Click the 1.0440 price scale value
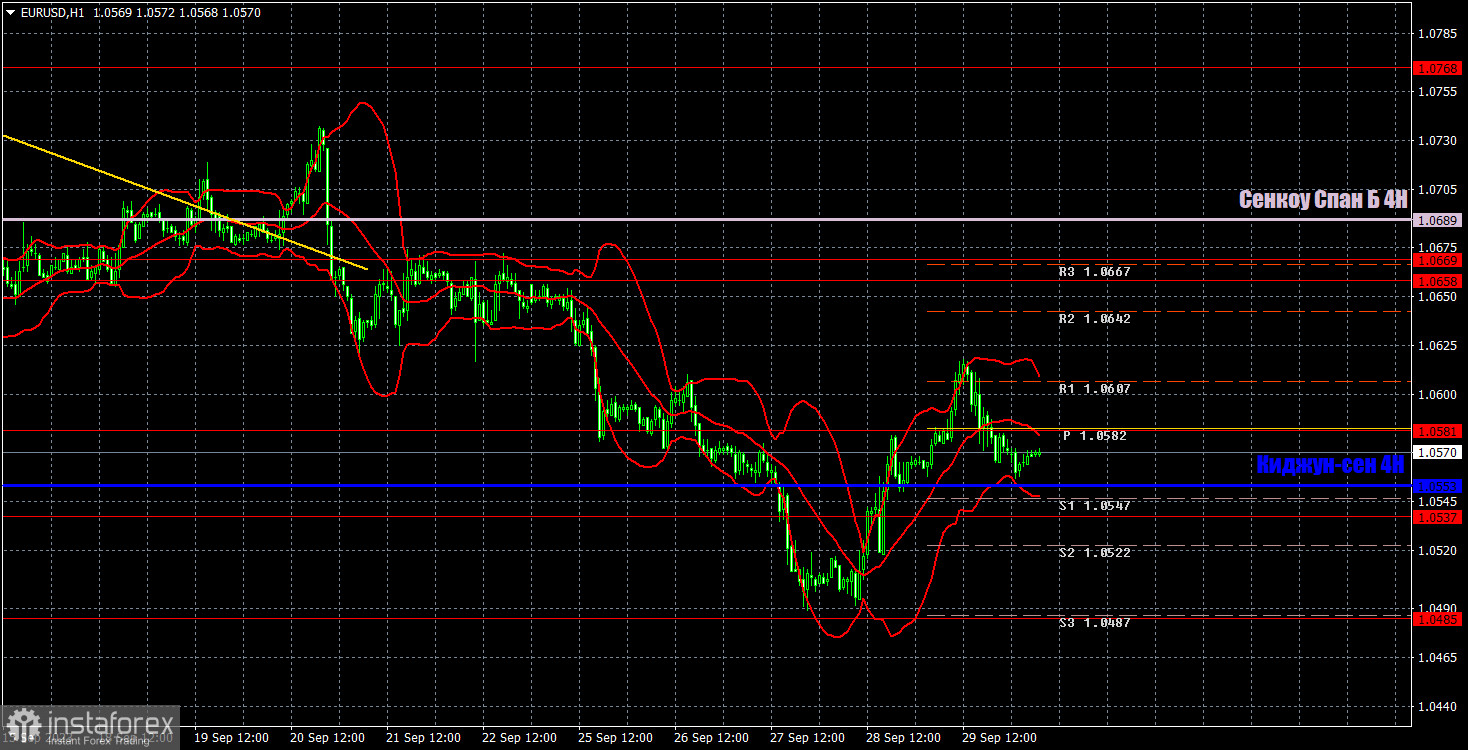1468x750 pixels. tap(1438, 706)
